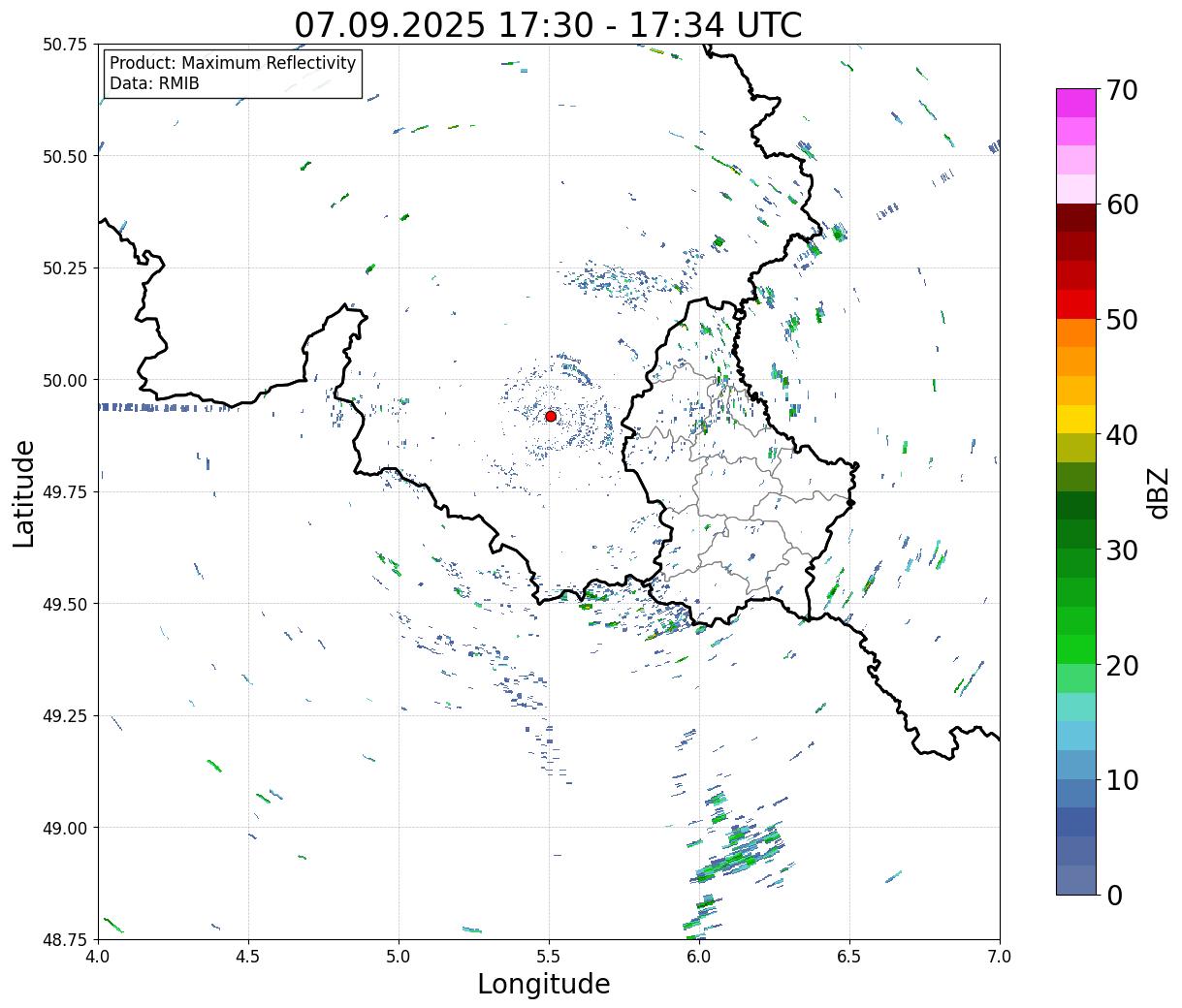Click the 'Product: Maximum Reflectivity' label

pyautogui.click(x=233, y=63)
